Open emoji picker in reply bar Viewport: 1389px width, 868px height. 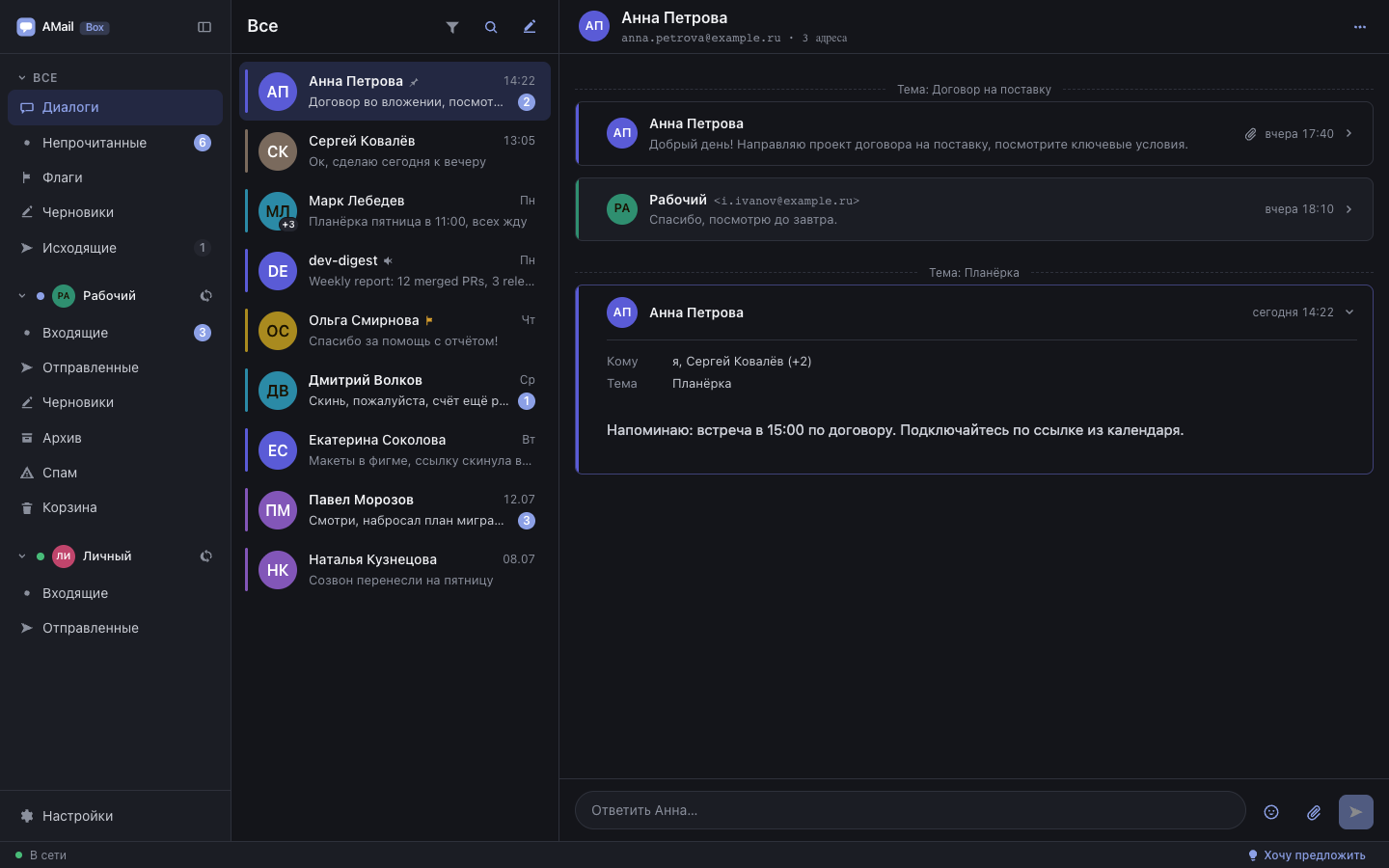click(x=1271, y=812)
